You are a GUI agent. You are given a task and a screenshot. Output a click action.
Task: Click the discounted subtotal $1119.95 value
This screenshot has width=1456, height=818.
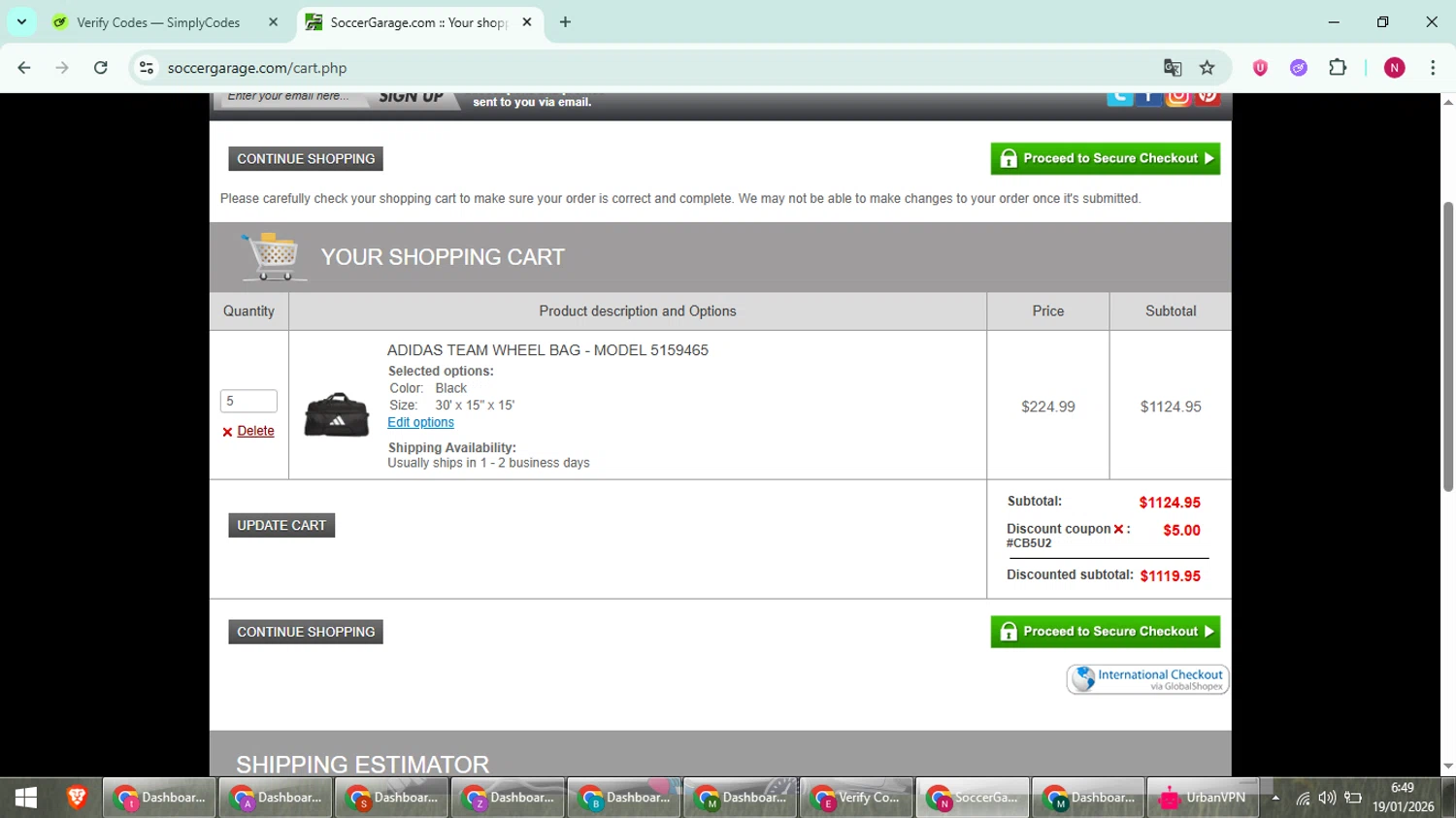(1171, 576)
